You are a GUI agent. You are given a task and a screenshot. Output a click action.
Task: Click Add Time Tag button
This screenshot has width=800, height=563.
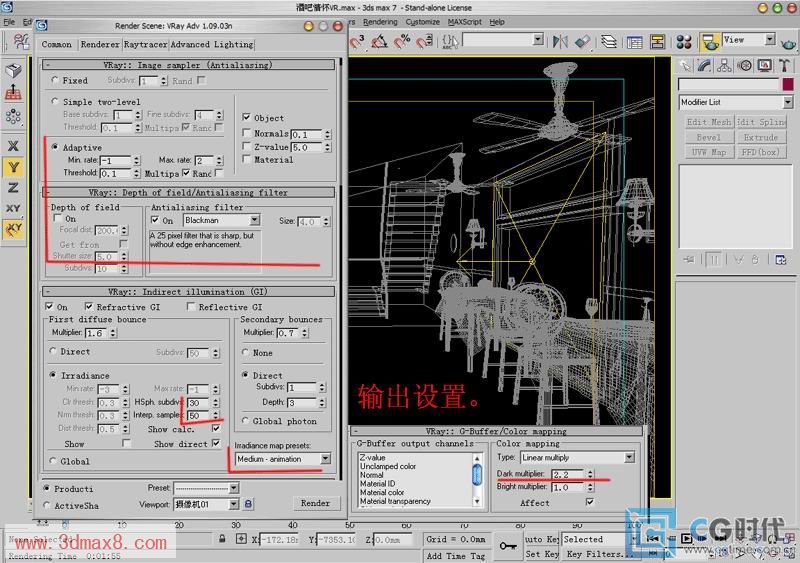(x=456, y=555)
